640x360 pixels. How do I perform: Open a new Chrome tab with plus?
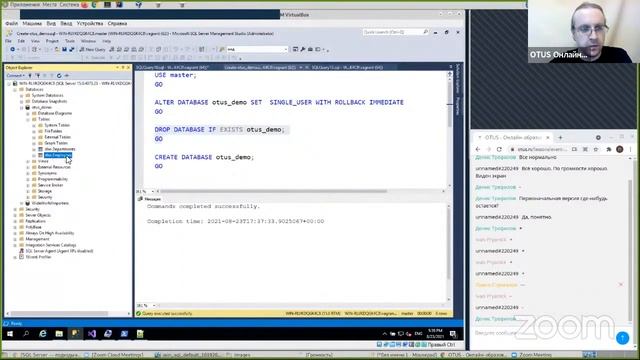click(x=560, y=138)
